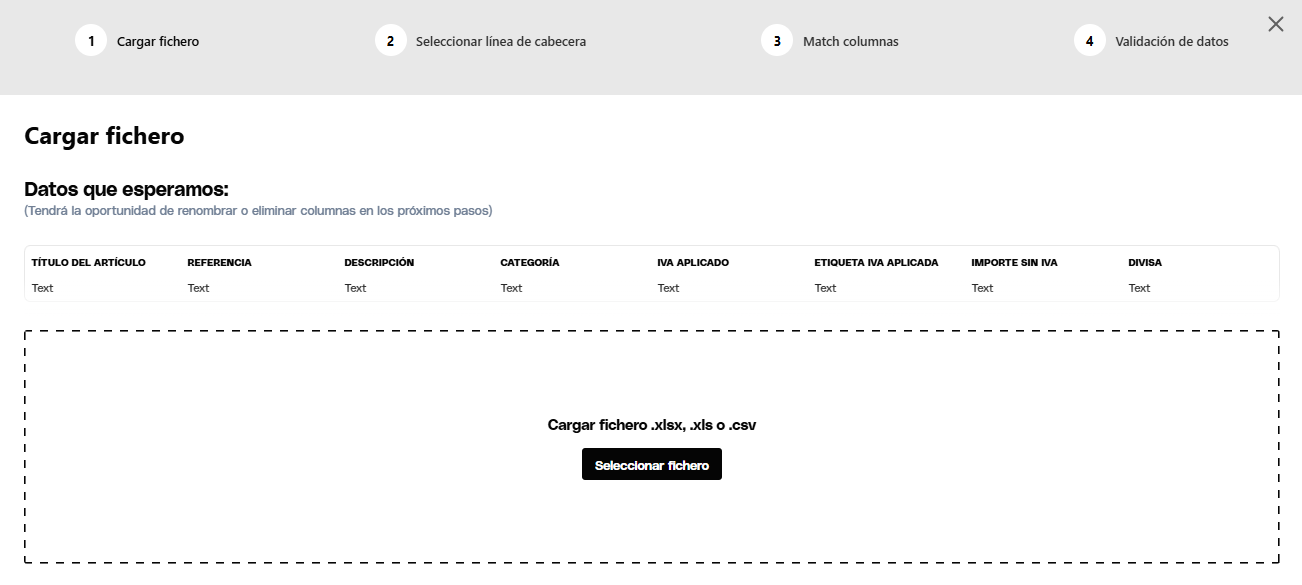The height and width of the screenshot is (585, 1302).
Task: Select the TÍTULO DEL ARTÍCULO column header
Action: click(x=89, y=263)
